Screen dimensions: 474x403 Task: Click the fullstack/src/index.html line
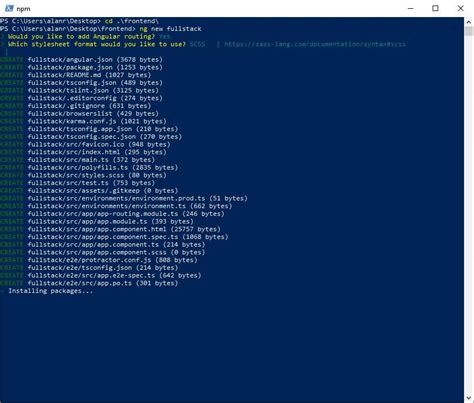[83, 152]
